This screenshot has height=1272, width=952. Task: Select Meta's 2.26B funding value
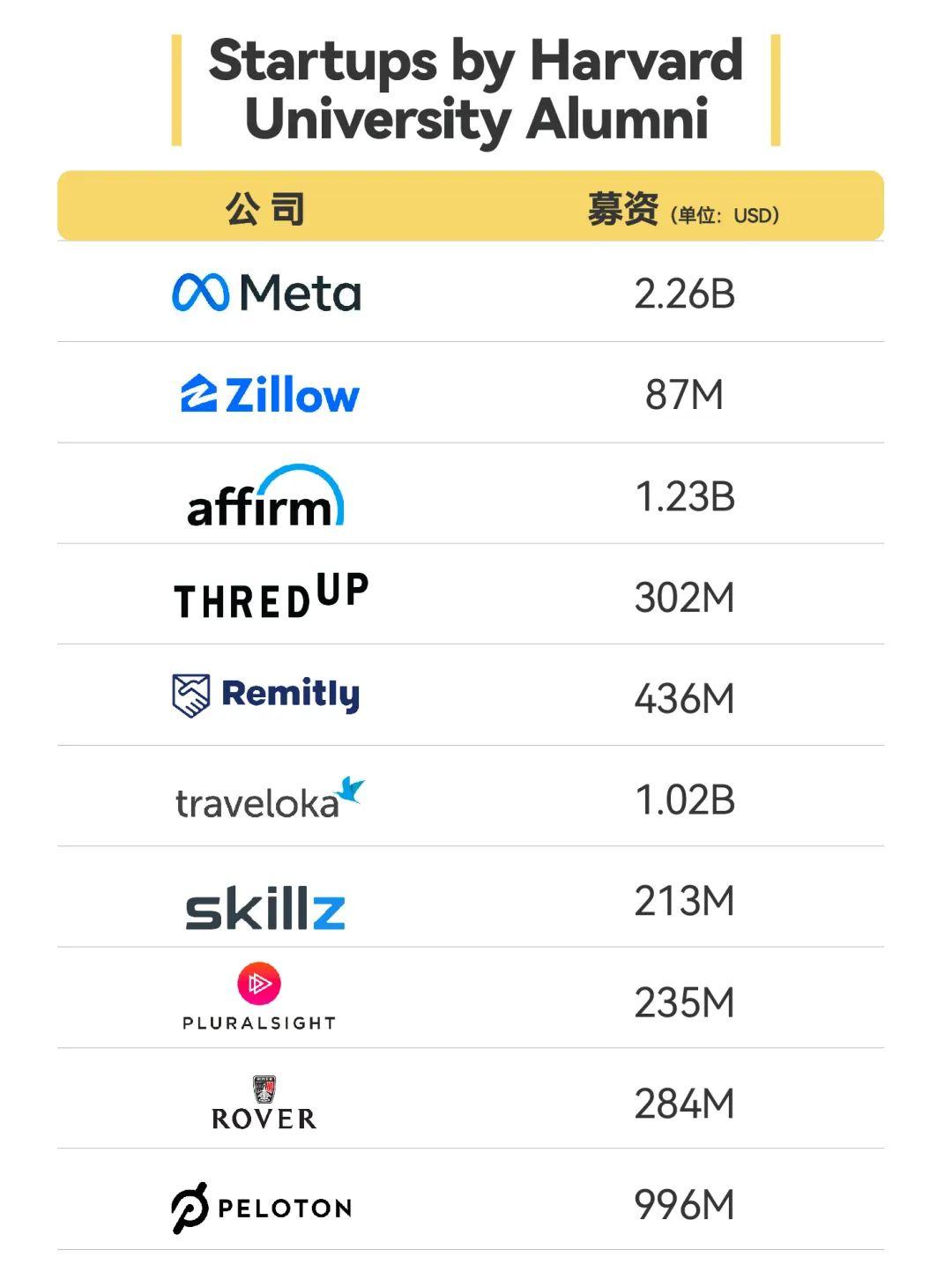[x=685, y=294]
